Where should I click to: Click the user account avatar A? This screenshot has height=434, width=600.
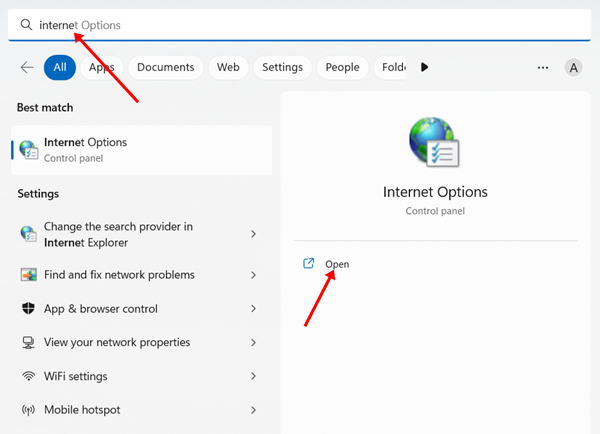pyautogui.click(x=573, y=67)
